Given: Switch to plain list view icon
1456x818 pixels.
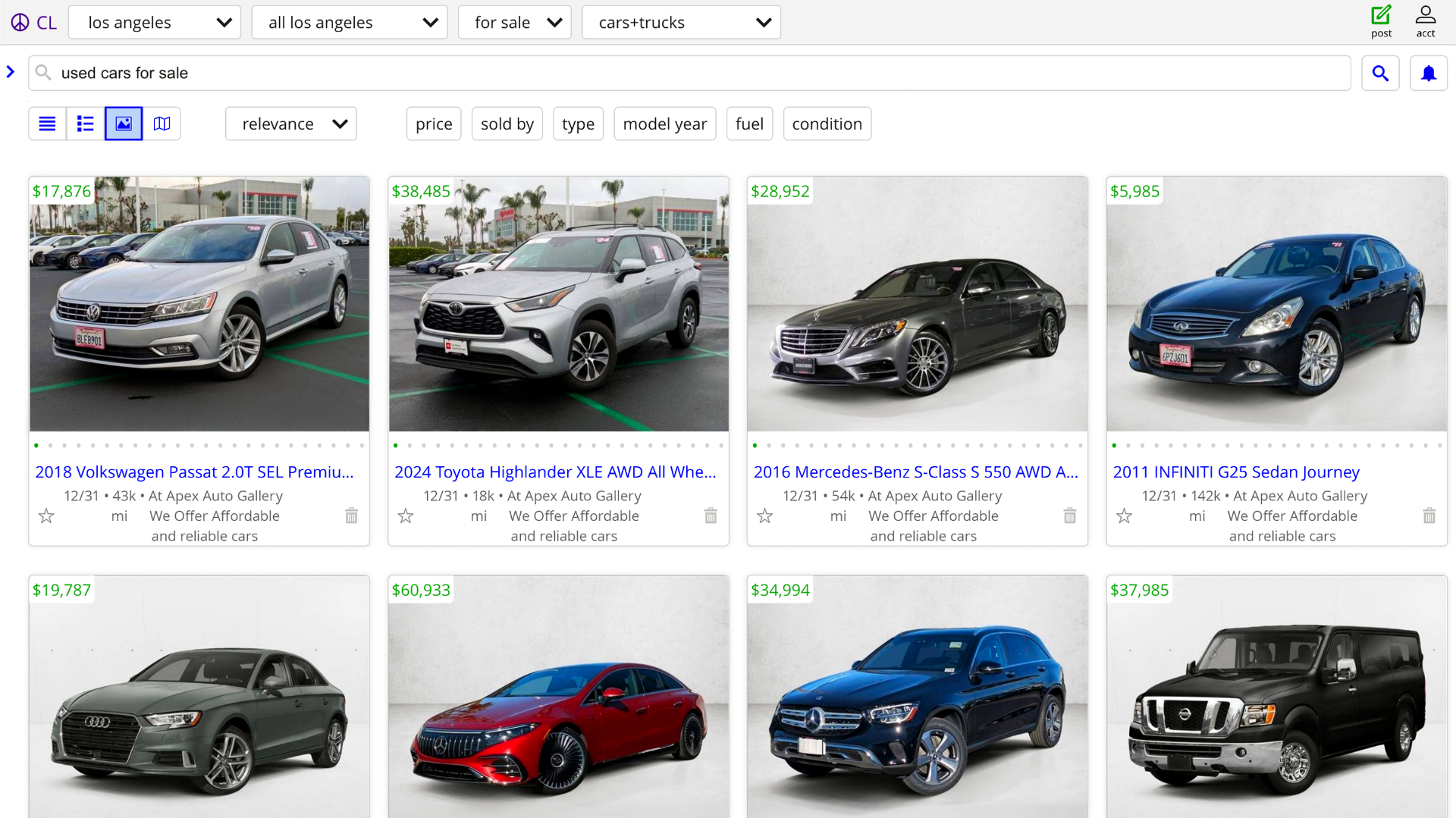Looking at the screenshot, I should [47, 124].
